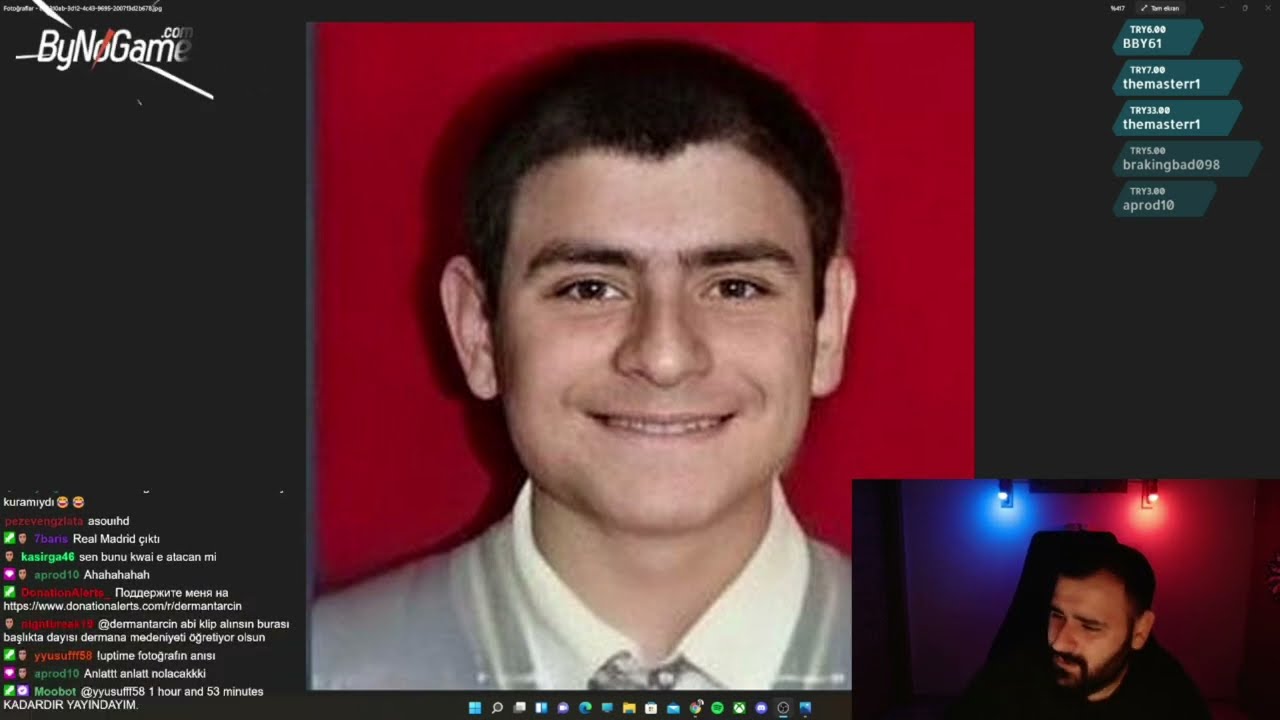Open taskbar Search
This screenshot has height=720, width=1280.
click(497, 708)
